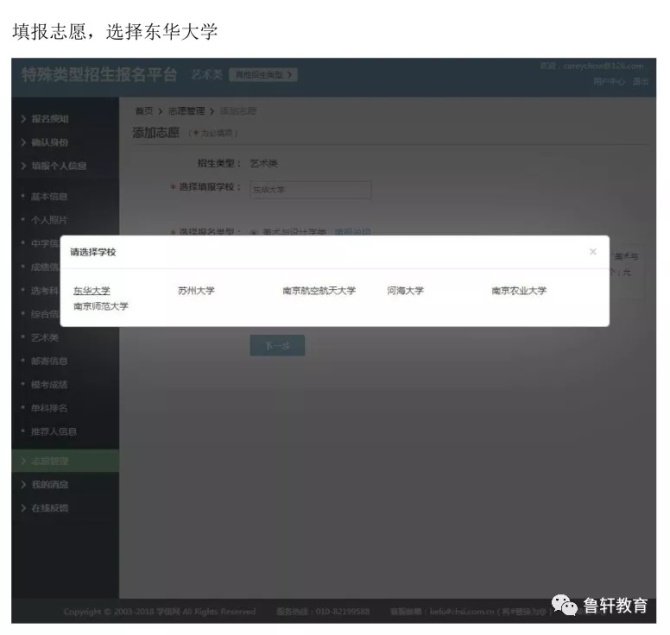Click the 艺术类 label in header
Screen dimensions: 670x635
[x=207, y=75]
